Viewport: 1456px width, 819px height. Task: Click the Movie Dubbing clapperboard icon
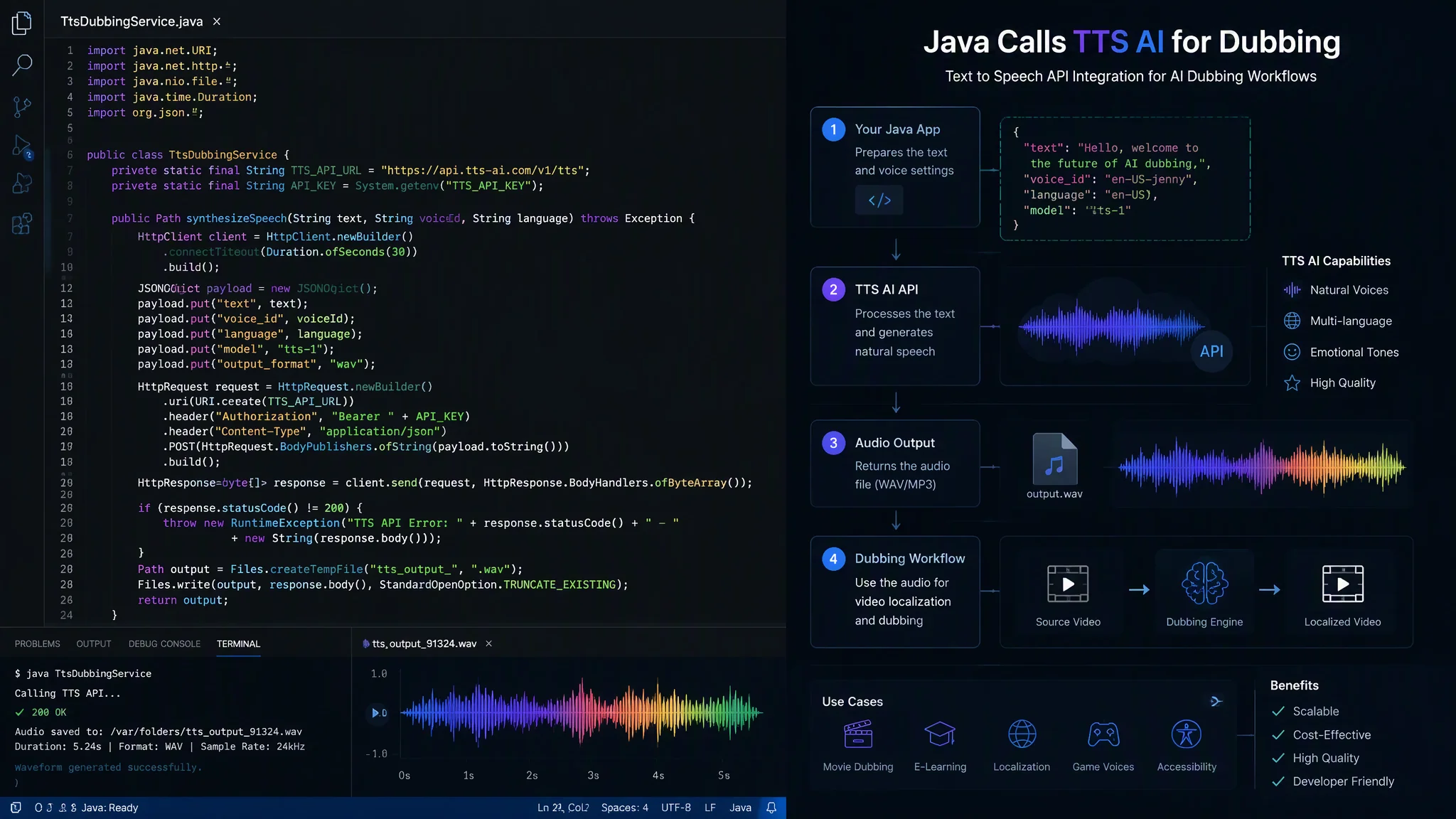point(858,734)
